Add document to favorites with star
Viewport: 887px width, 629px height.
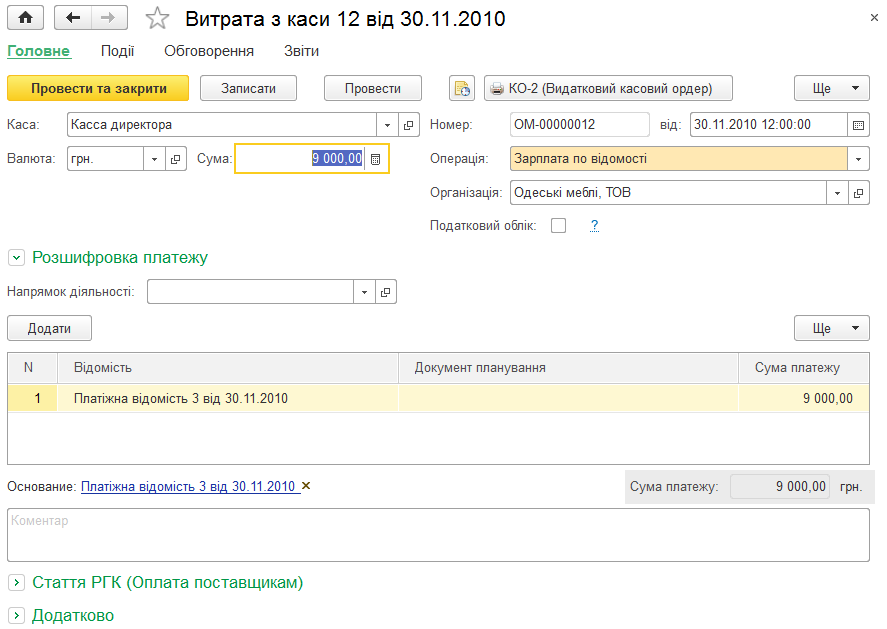pyautogui.click(x=157, y=19)
